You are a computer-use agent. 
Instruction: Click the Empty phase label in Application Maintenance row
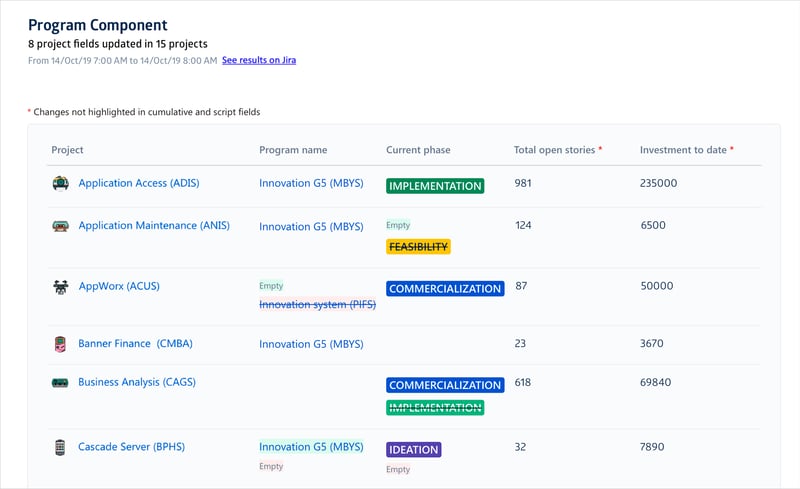(x=398, y=225)
